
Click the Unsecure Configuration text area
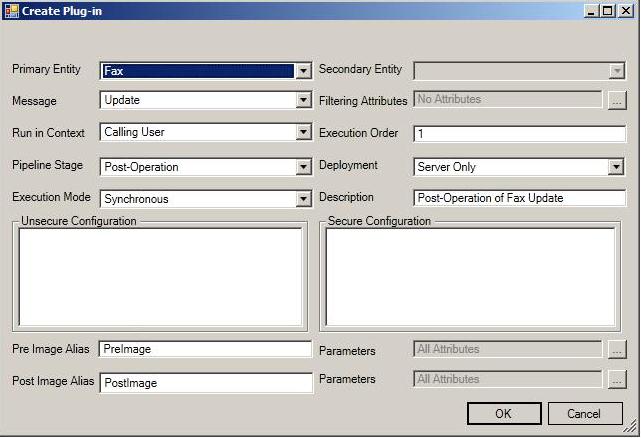click(160, 277)
